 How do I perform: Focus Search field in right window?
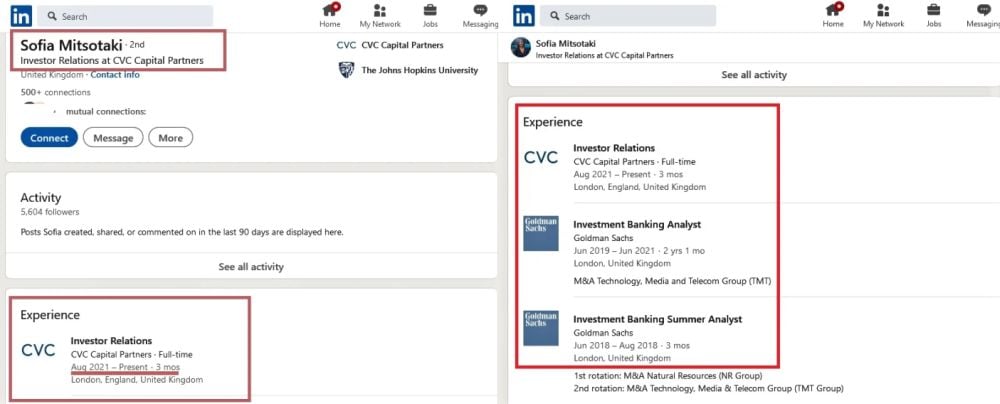[628, 16]
